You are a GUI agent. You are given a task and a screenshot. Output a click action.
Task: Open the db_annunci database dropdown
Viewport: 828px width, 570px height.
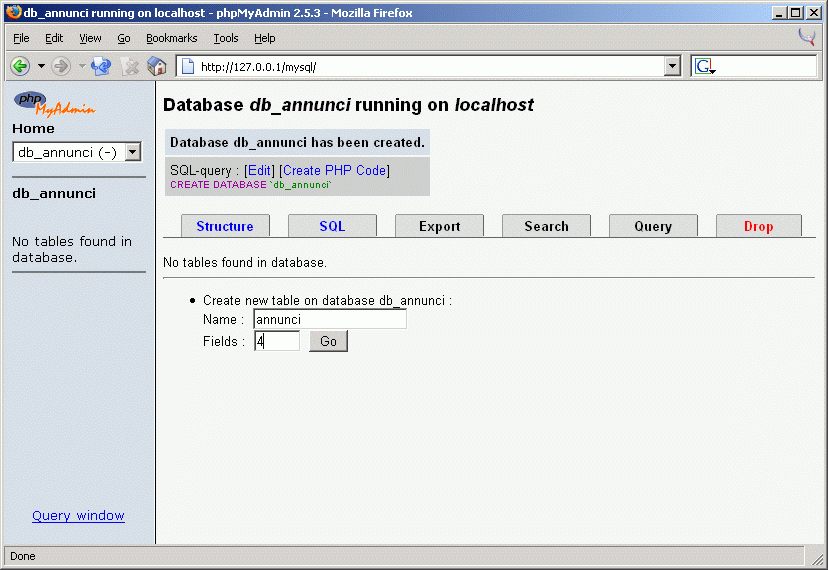coord(132,152)
